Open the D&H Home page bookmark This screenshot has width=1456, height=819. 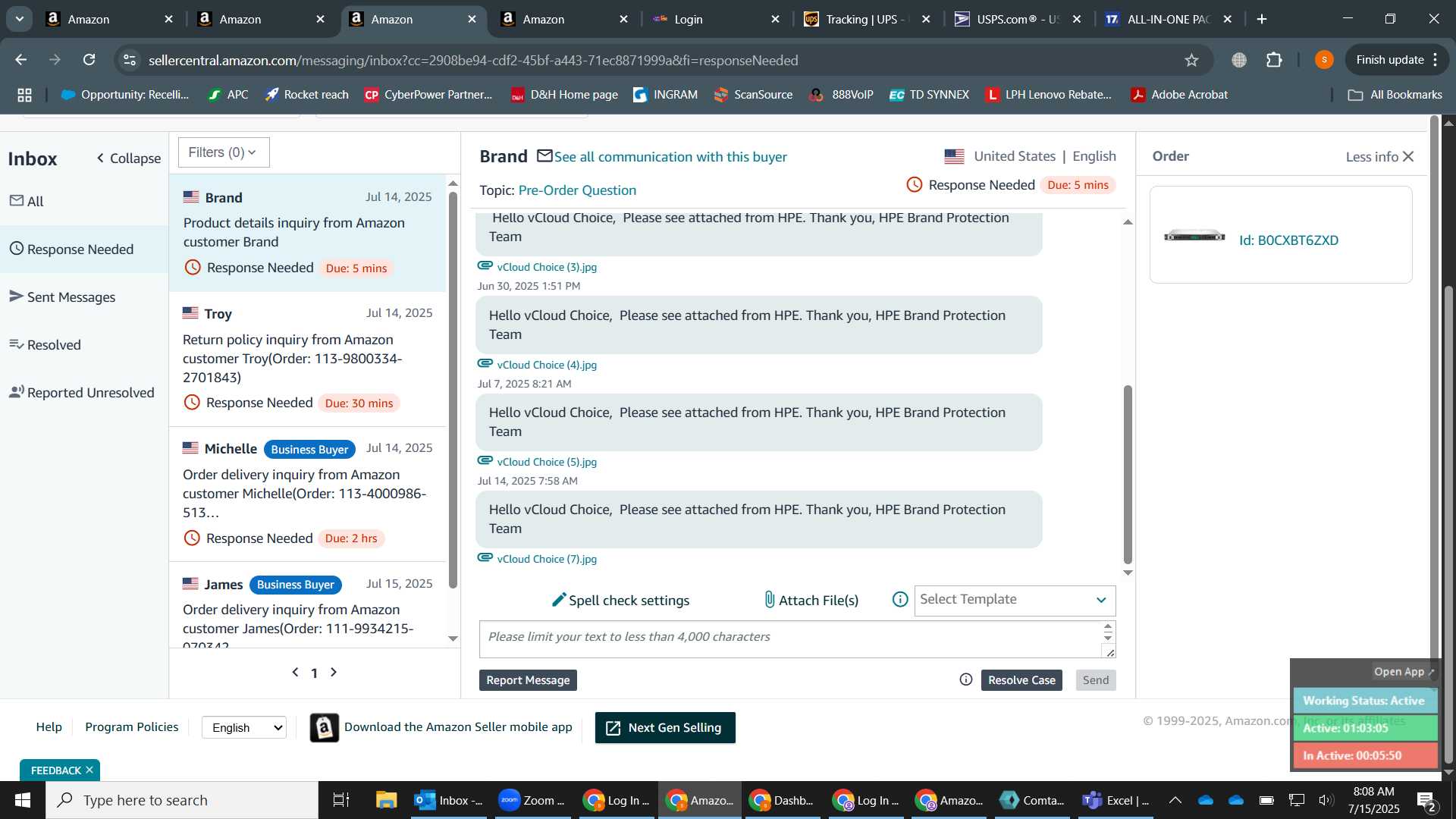[564, 95]
